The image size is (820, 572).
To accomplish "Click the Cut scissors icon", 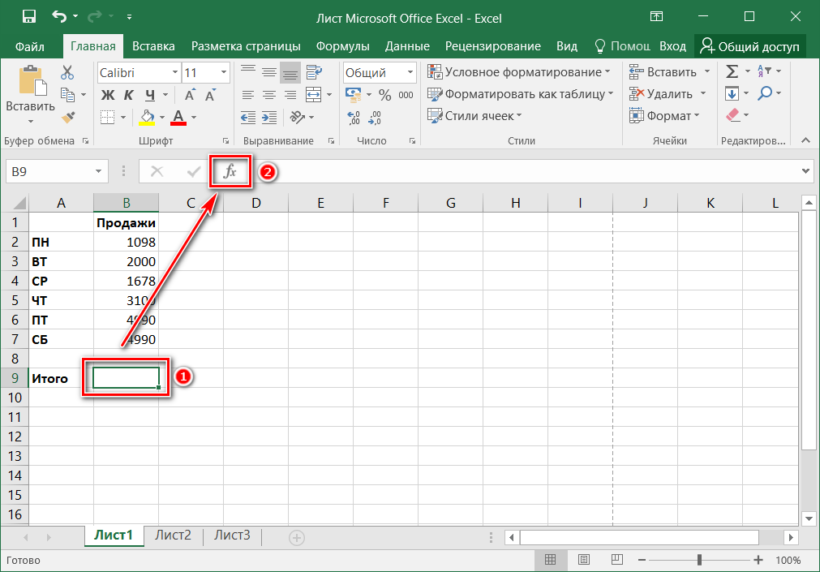I will (68, 72).
